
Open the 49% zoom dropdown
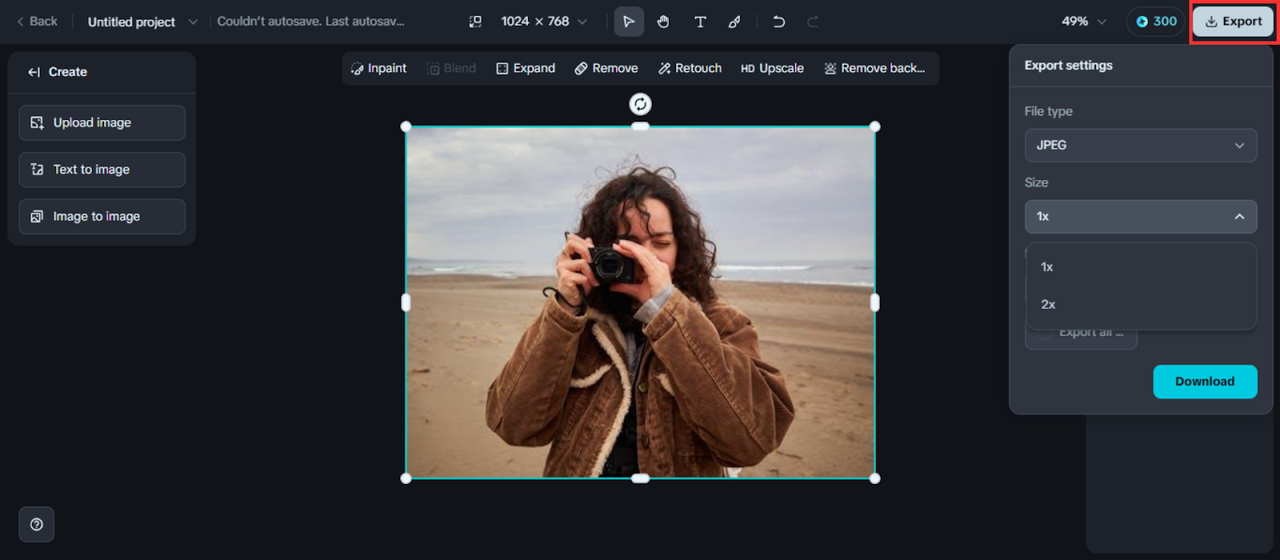pyautogui.click(x=1085, y=21)
